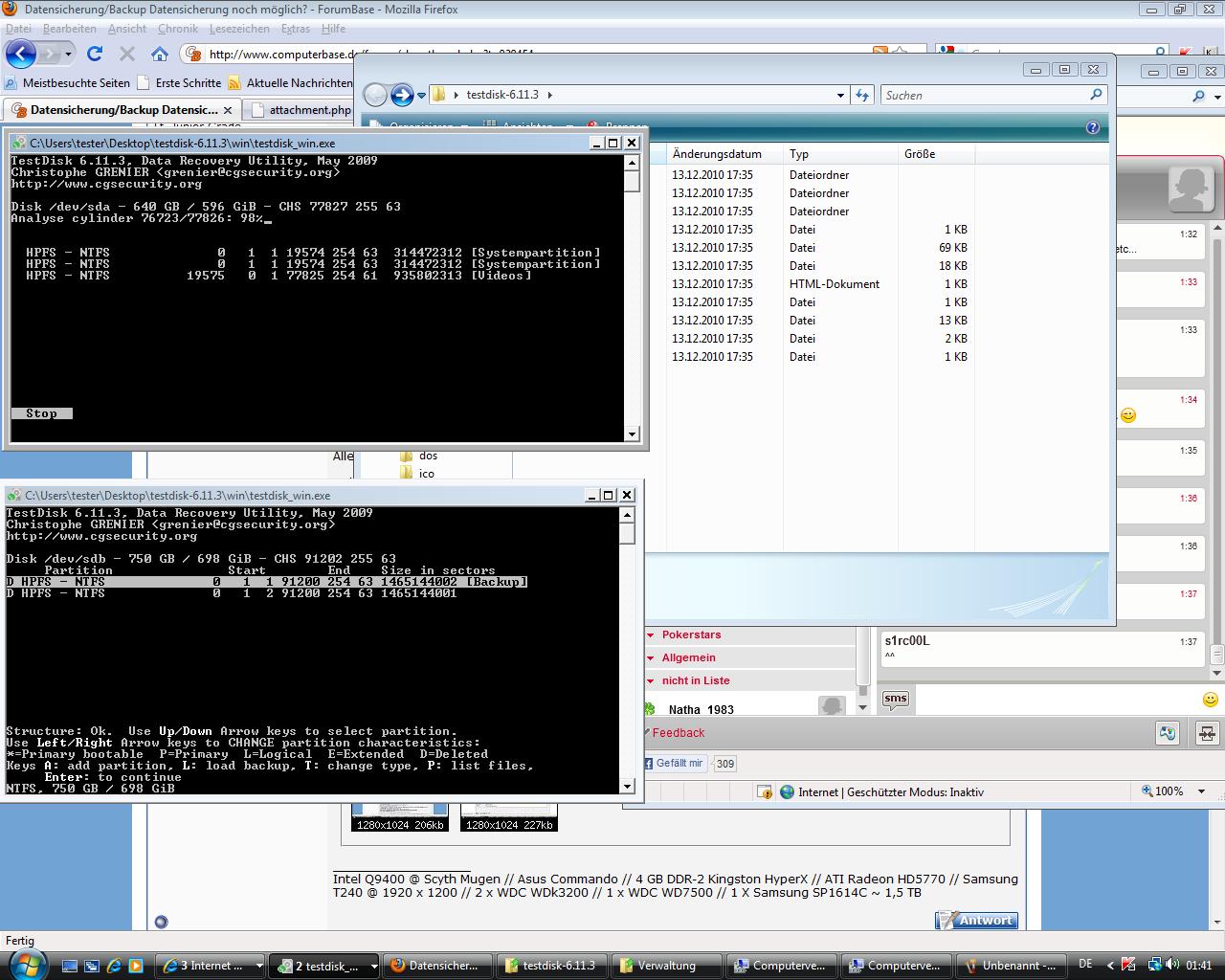Click popup blocker status bar icon
This screenshot has width=1225, height=980.
point(765,791)
